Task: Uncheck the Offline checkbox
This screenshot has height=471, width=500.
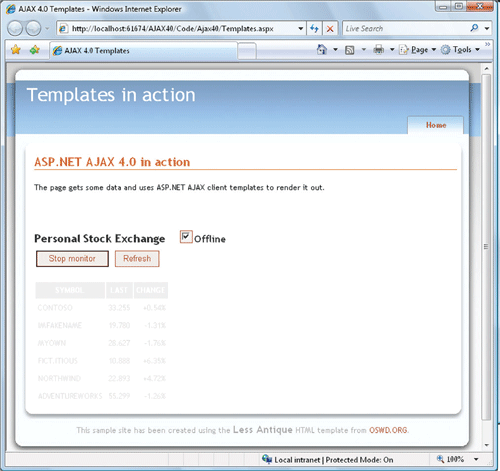Action: pos(186,237)
